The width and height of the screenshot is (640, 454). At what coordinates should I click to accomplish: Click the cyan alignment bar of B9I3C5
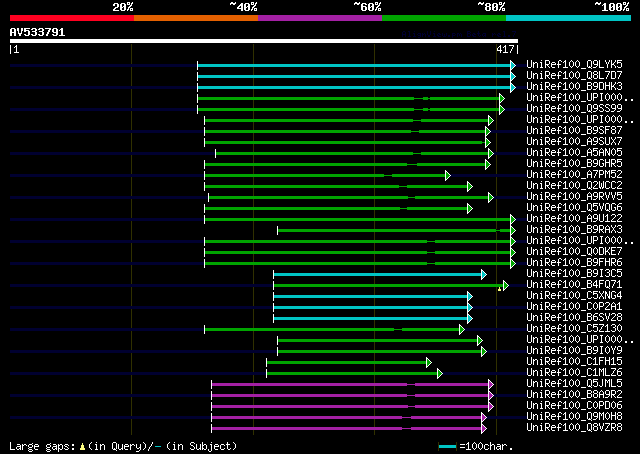pos(378,274)
